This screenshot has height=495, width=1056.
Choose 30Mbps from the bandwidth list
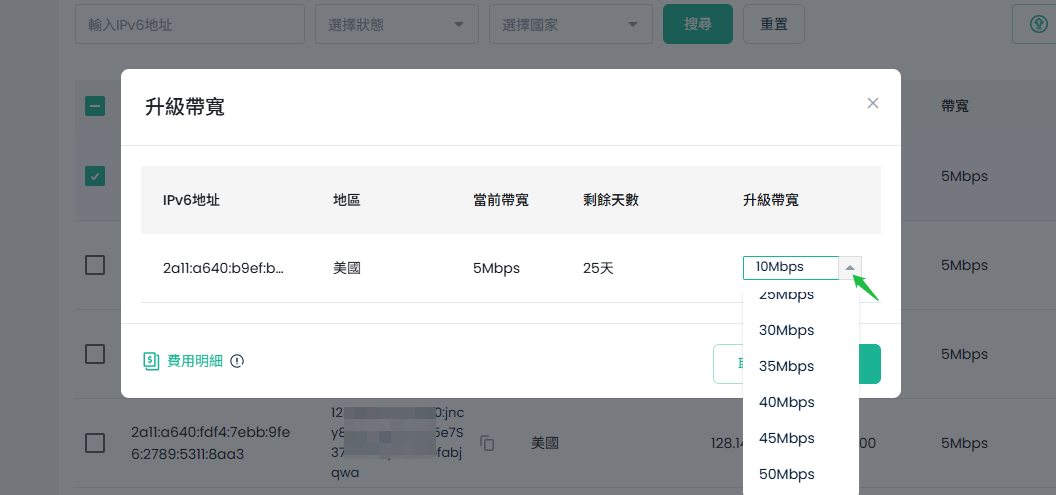(787, 331)
